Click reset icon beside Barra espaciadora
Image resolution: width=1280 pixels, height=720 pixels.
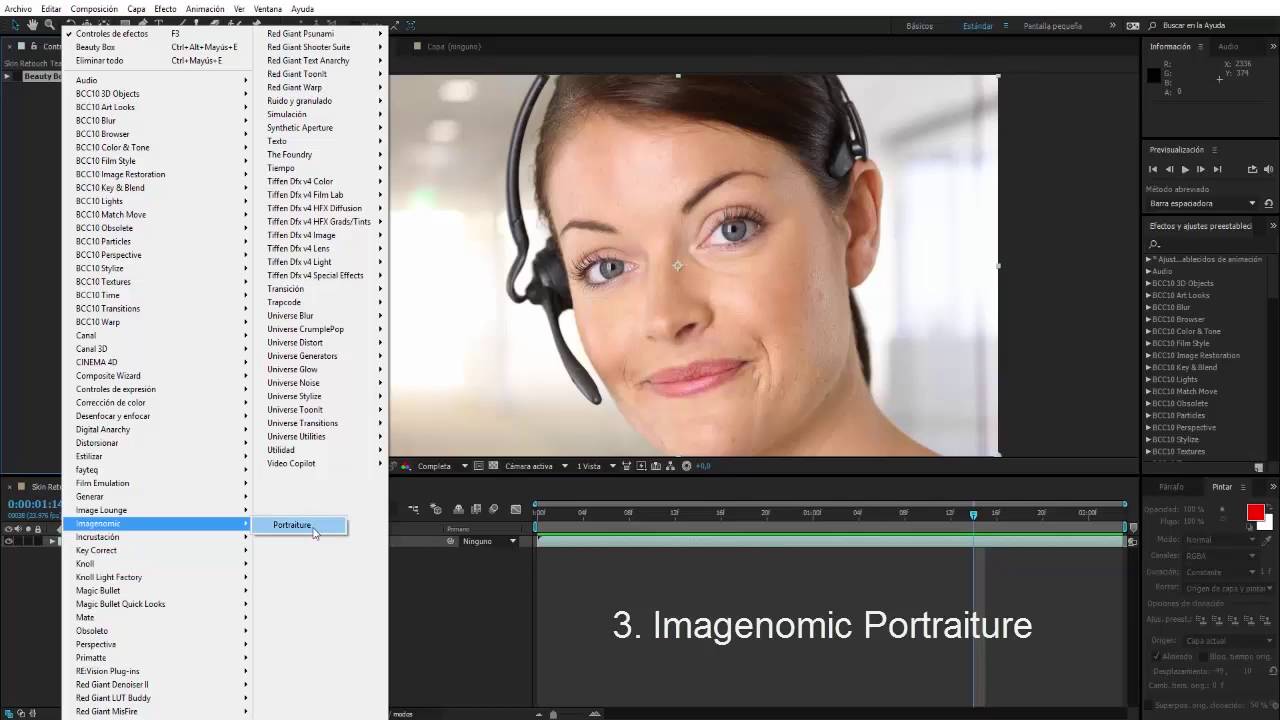[1269, 203]
